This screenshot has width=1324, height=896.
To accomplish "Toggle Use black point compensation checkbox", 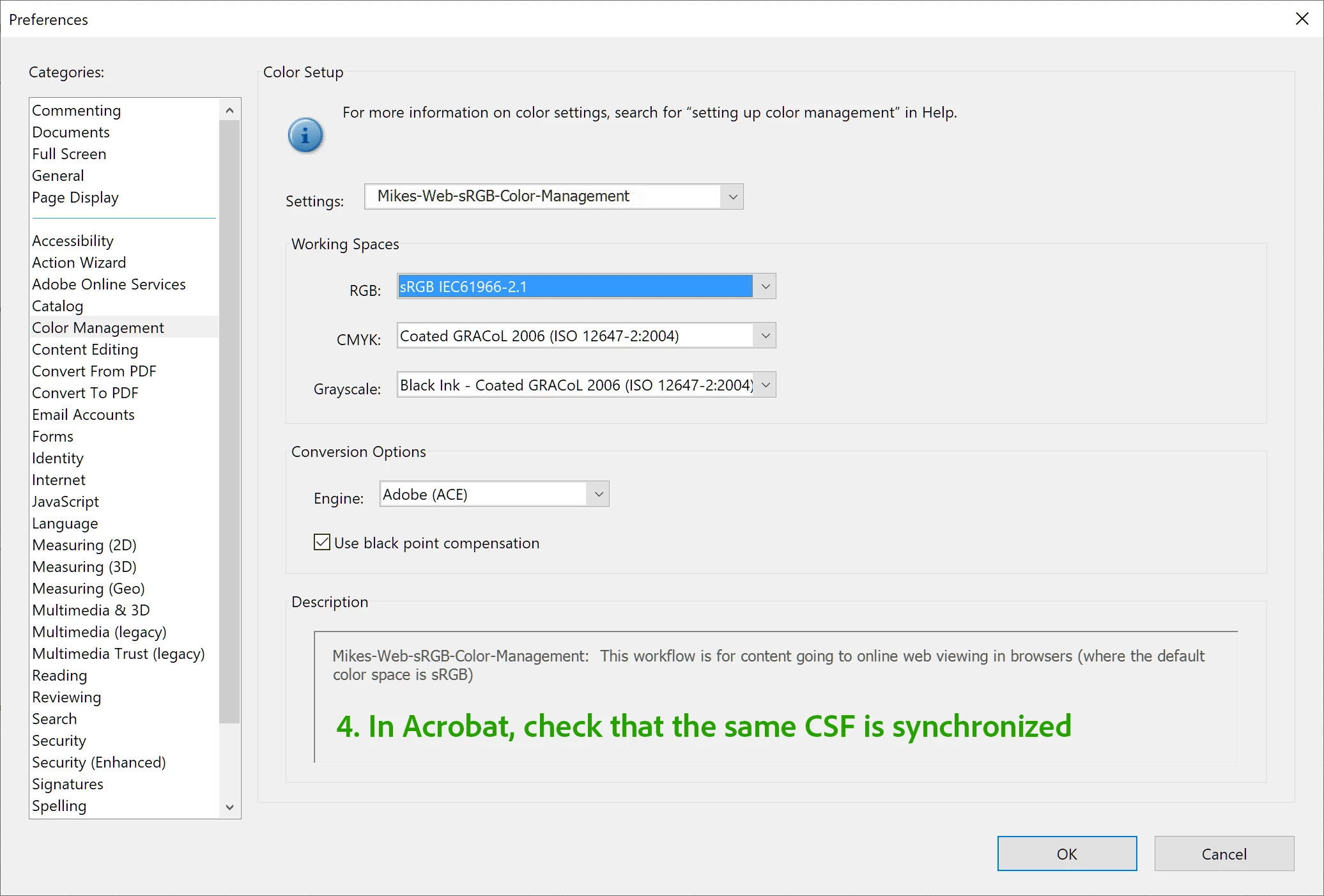I will (x=322, y=543).
